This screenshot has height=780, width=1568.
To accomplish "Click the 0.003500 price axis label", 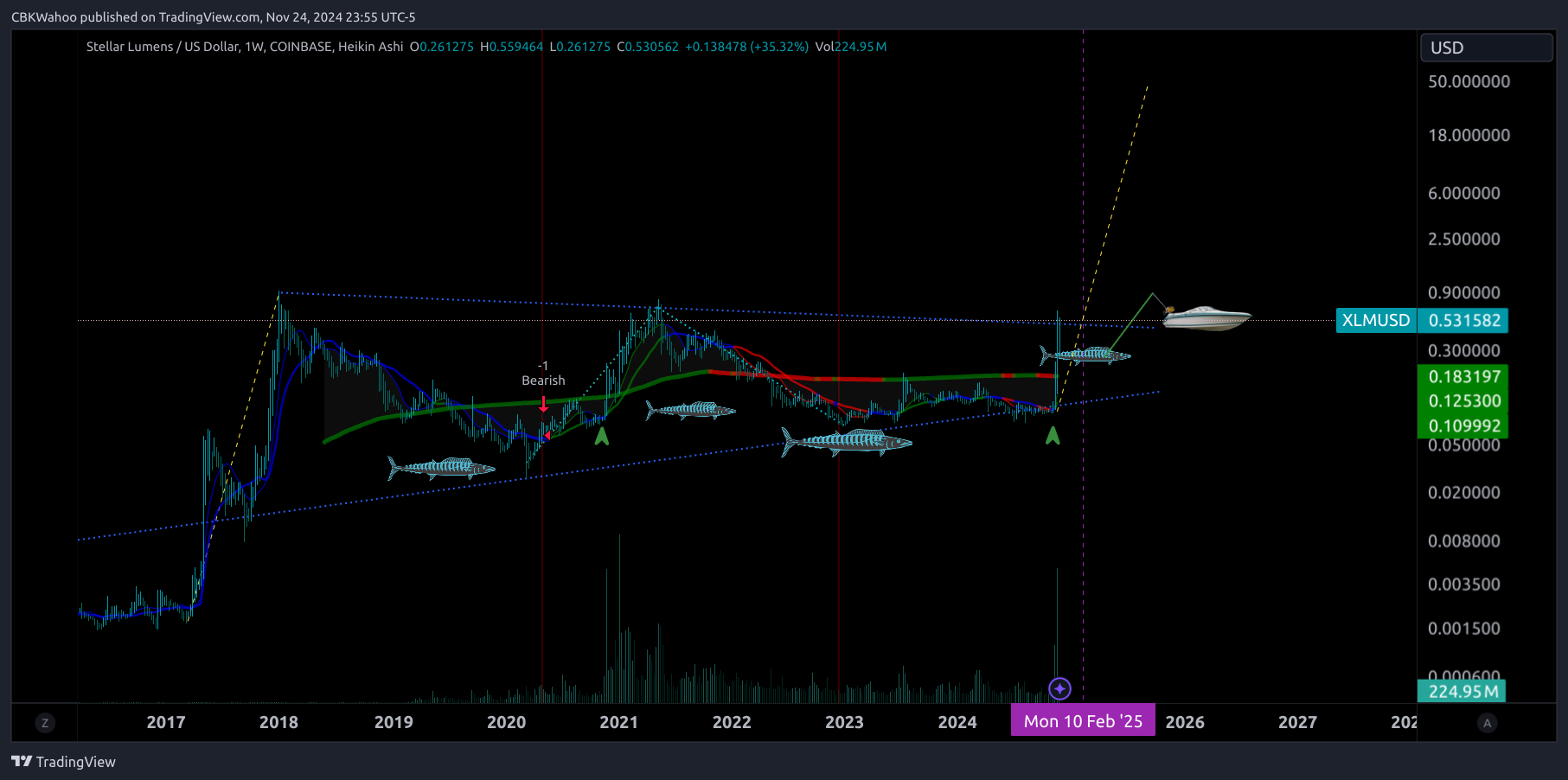I will (1463, 584).
